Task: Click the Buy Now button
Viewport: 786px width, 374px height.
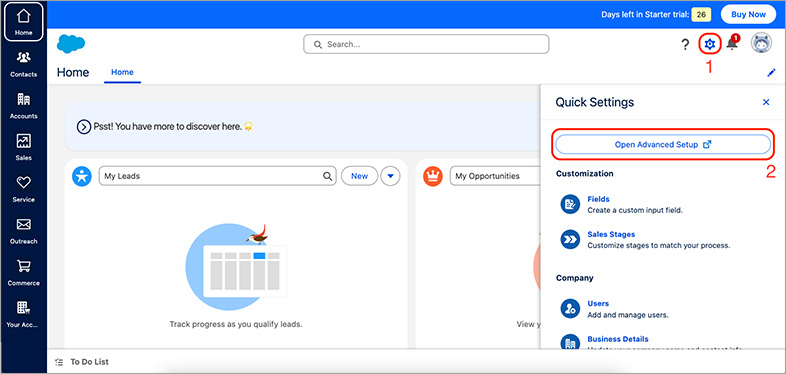Action: pyautogui.click(x=748, y=15)
